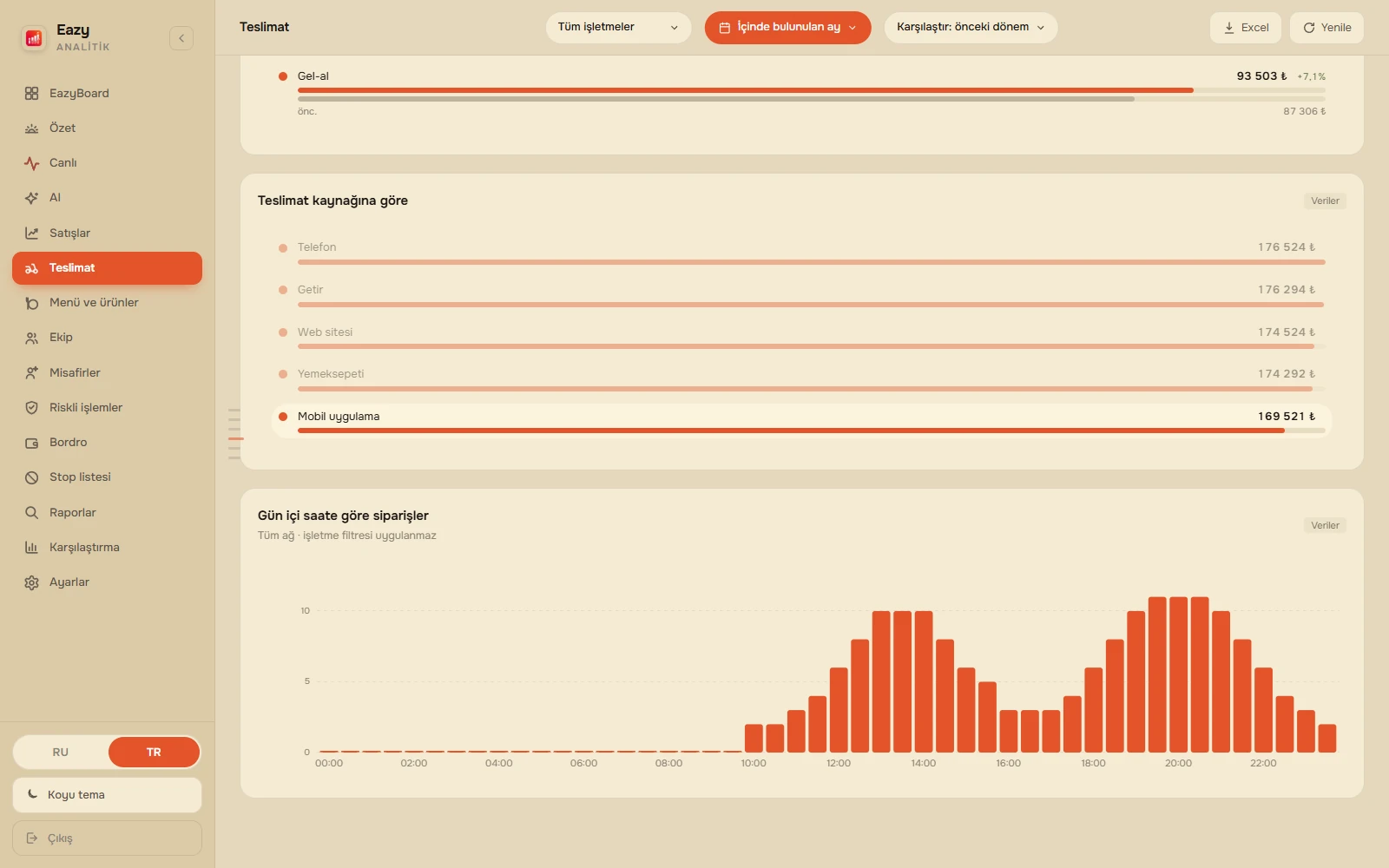This screenshot has width=1389, height=868.
Task: Go to Karşılaştırma page
Action: [107, 548]
